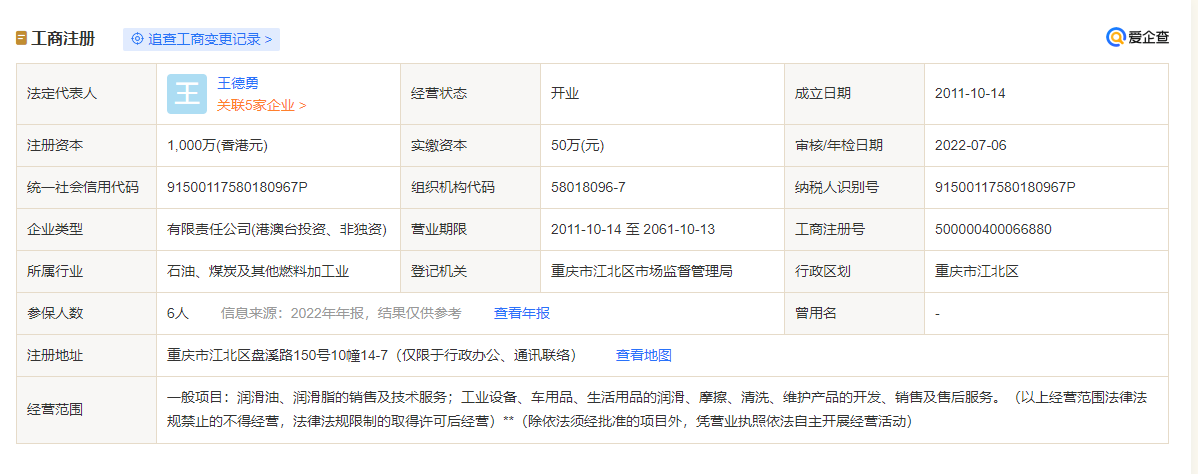Select 行政区划 value 重庆市江北区
The image size is (1198, 474).
click(977, 271)
